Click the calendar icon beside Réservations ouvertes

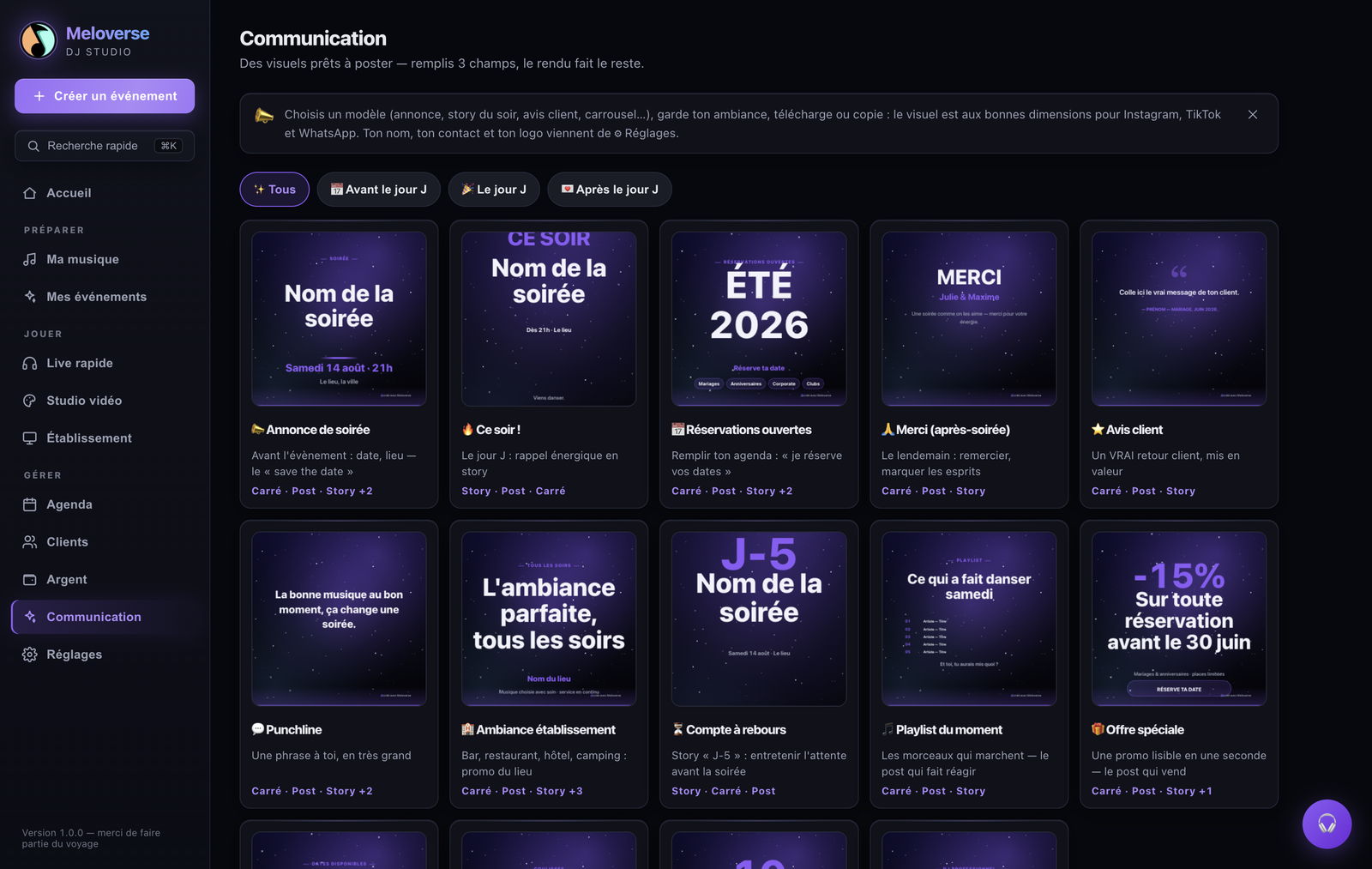click(x=678, y=429)
